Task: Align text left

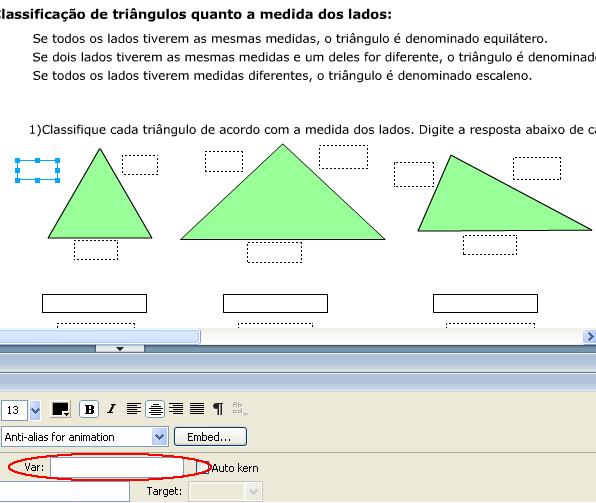Action: coord(134,409)
